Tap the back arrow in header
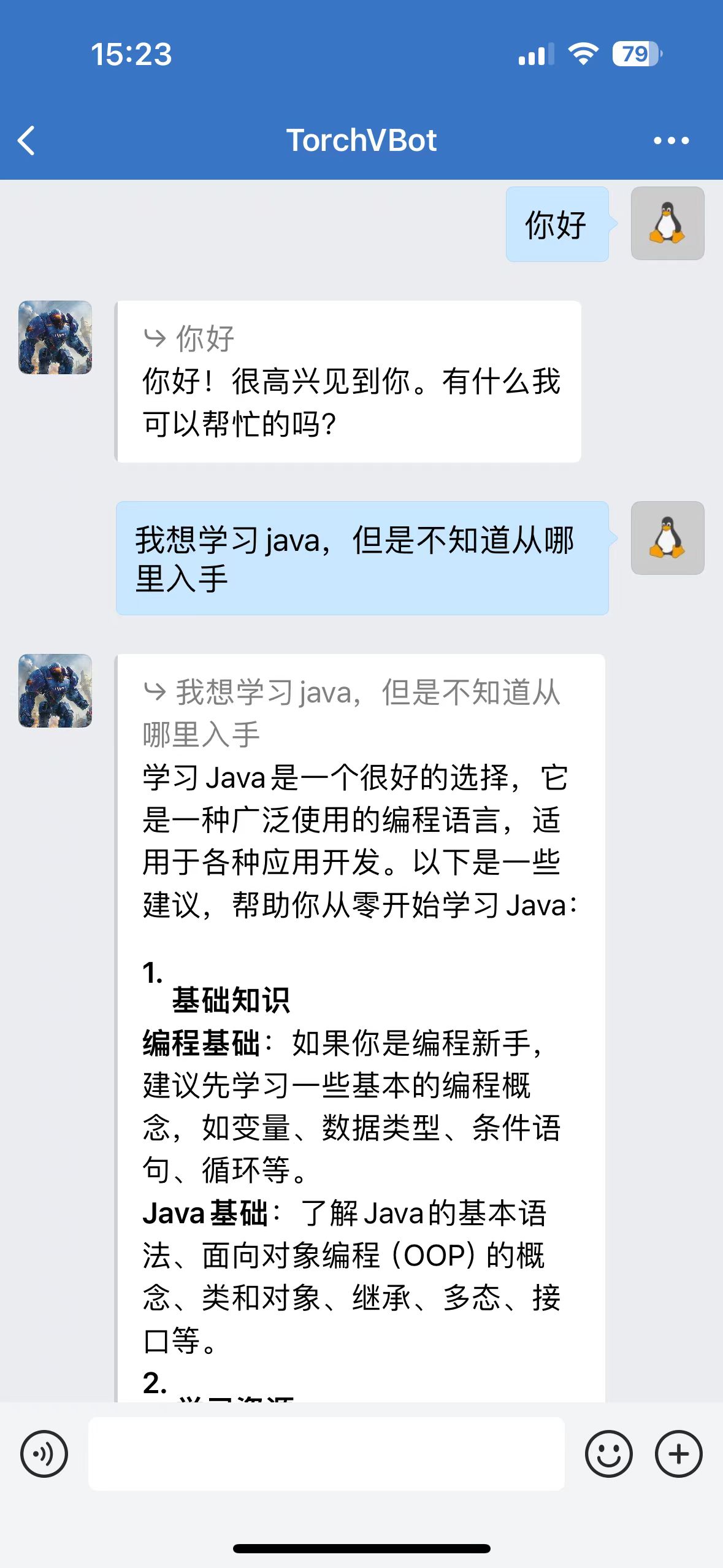The width and height of the screenshot is (723, 1568). point(26,140)
